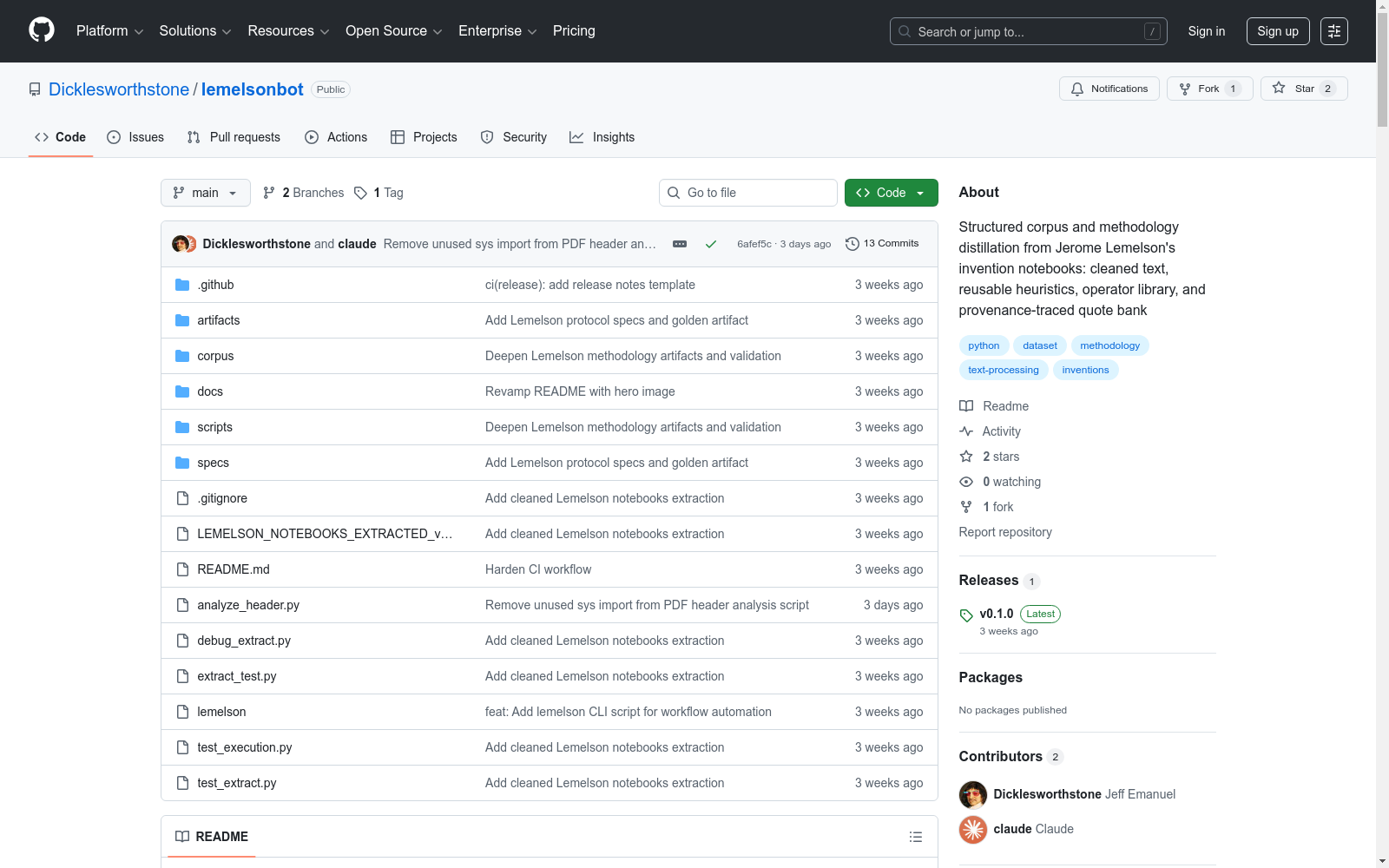The image size is (1389, 868).
Task: Switch to the Projects tab
Action: pyautogui.click(x=424, y=137)
